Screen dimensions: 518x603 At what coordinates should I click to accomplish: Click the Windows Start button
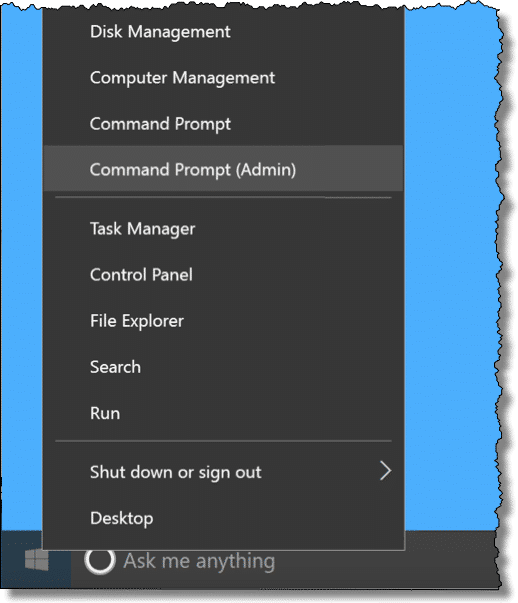point(36,560)
